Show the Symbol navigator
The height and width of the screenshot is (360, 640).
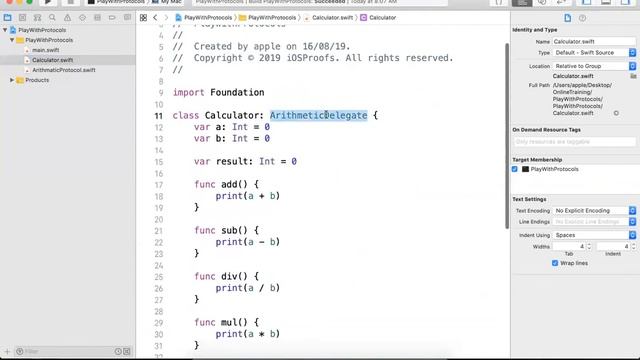tap(37, 18)
